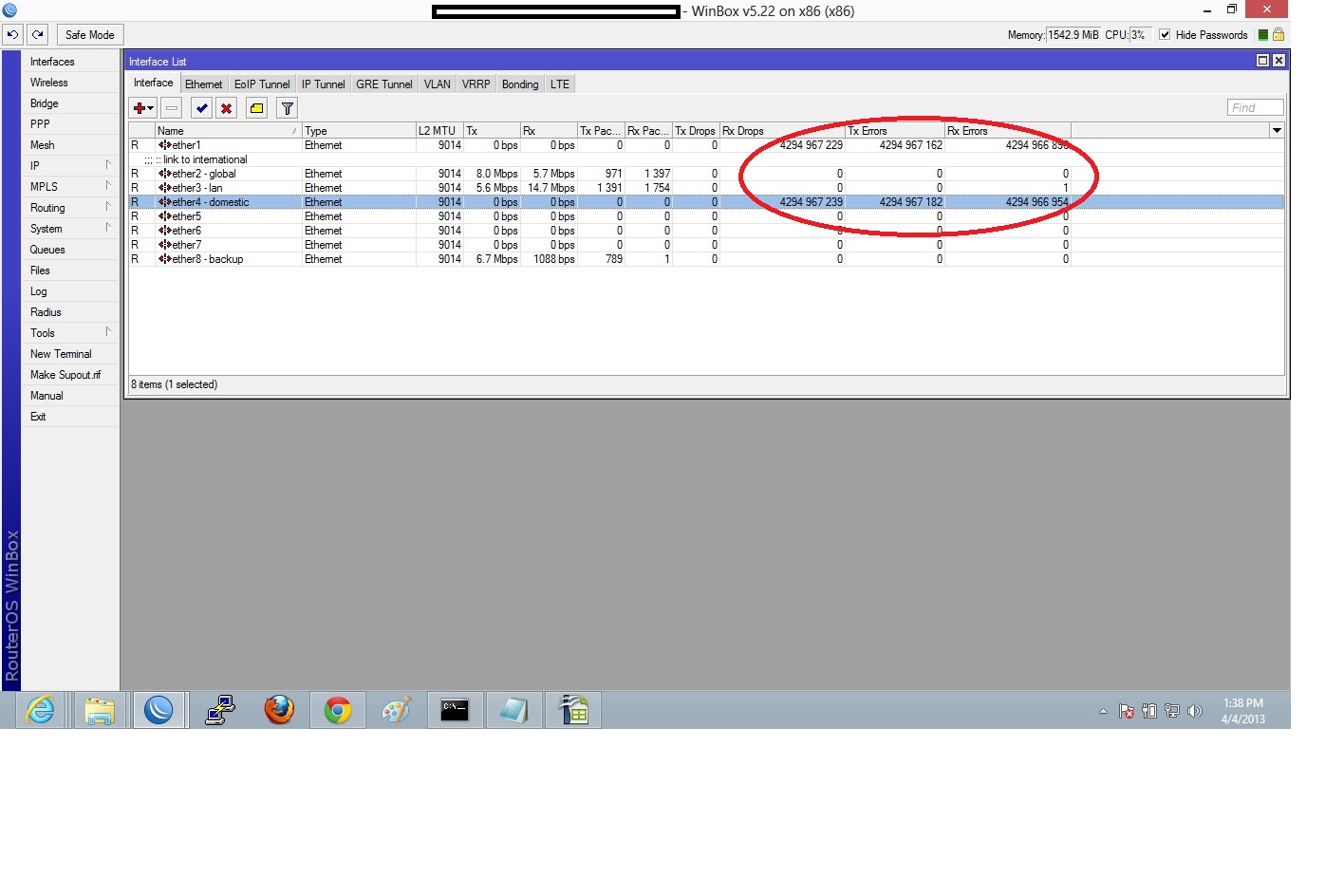Open Manual from the sidebar
Viewport: 1344px width, 896px height.
[x=71, y=396]
